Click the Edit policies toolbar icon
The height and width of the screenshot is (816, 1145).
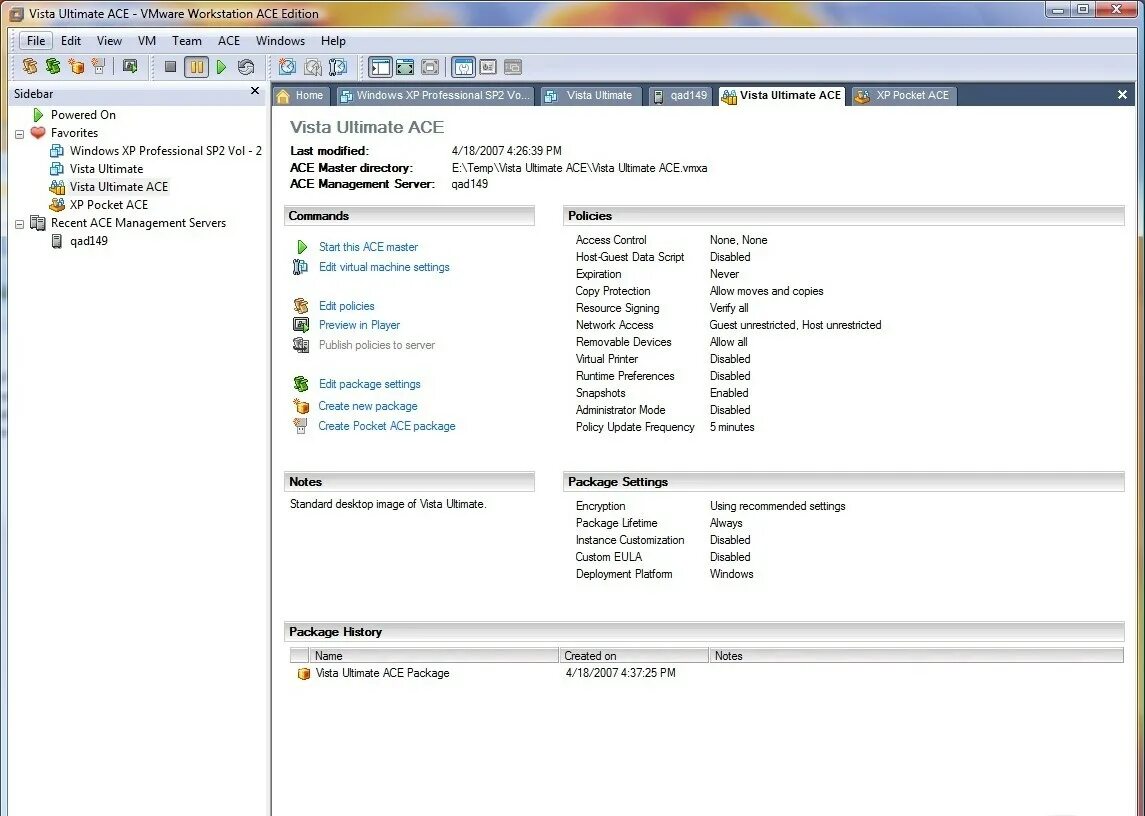tap(30, 66)
